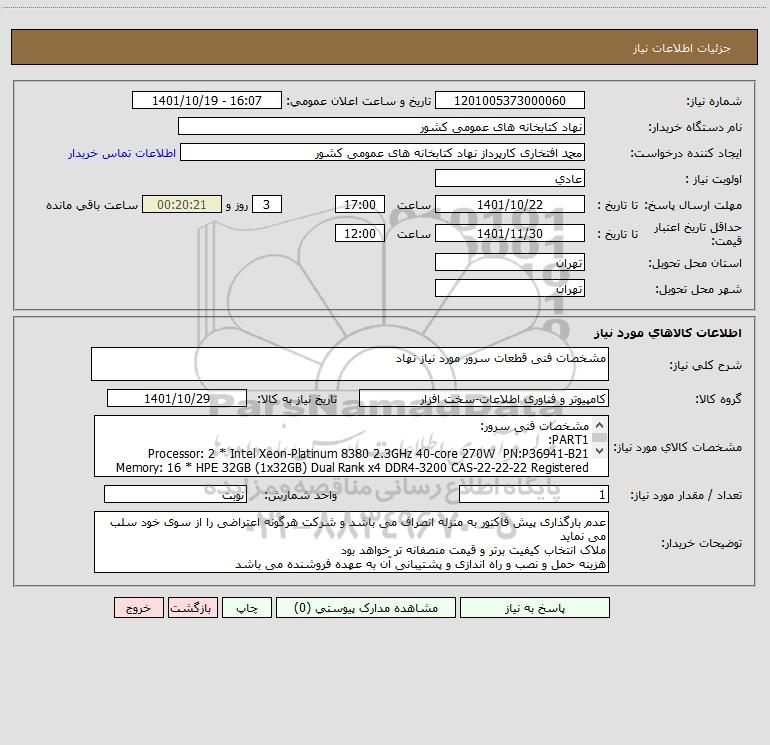
Task: Click the پاسخ به نیاز button
Action: 535,608
